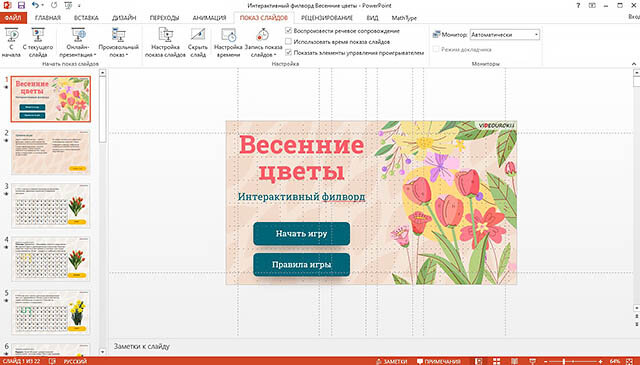This screenshot has height=365, width=640.
Task: Click the 'Начать игру' button on slide
Action: click(x=302, y=234)
